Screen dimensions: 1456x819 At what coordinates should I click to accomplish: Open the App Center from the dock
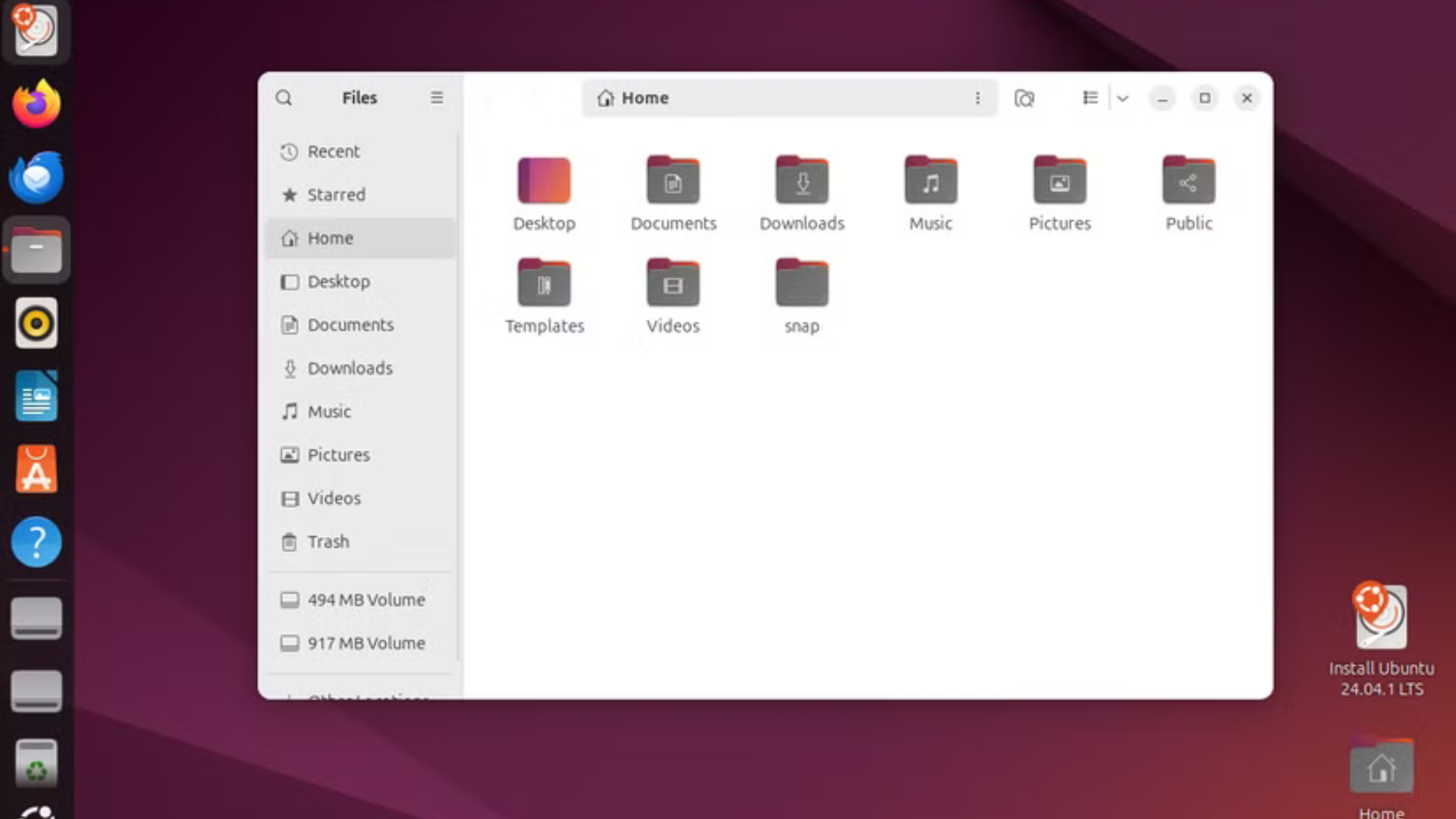tap(36, 468)
